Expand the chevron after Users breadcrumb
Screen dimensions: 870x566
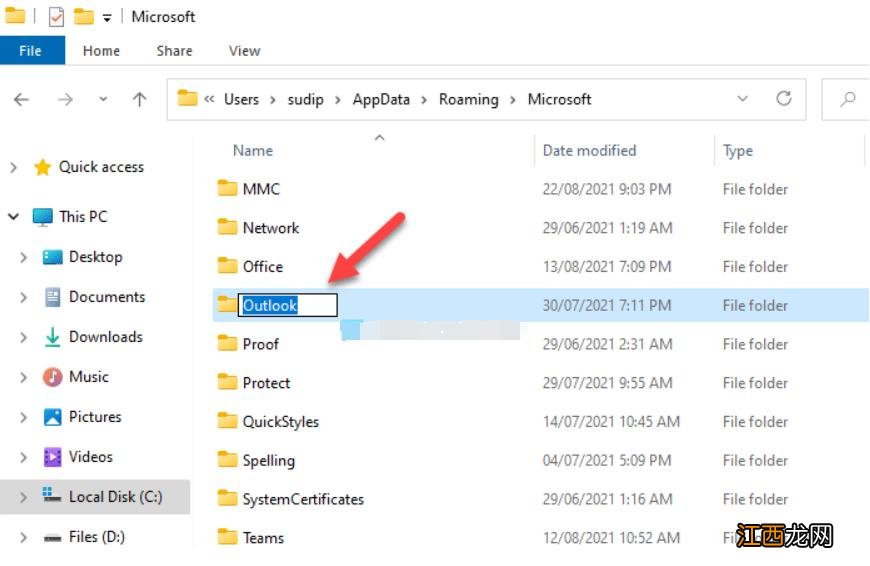(x=273, y=100)
